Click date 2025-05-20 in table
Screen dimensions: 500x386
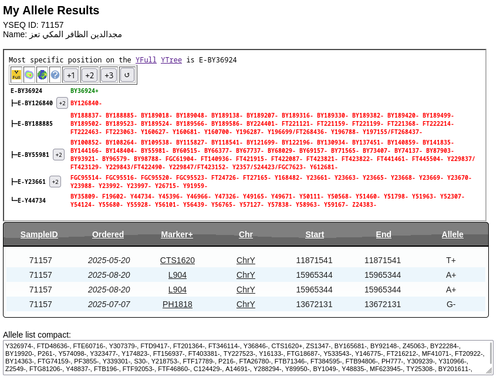(109, 260)
